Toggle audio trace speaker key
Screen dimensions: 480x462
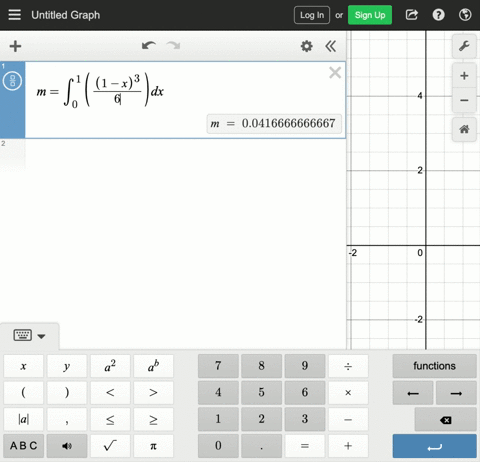67,446
